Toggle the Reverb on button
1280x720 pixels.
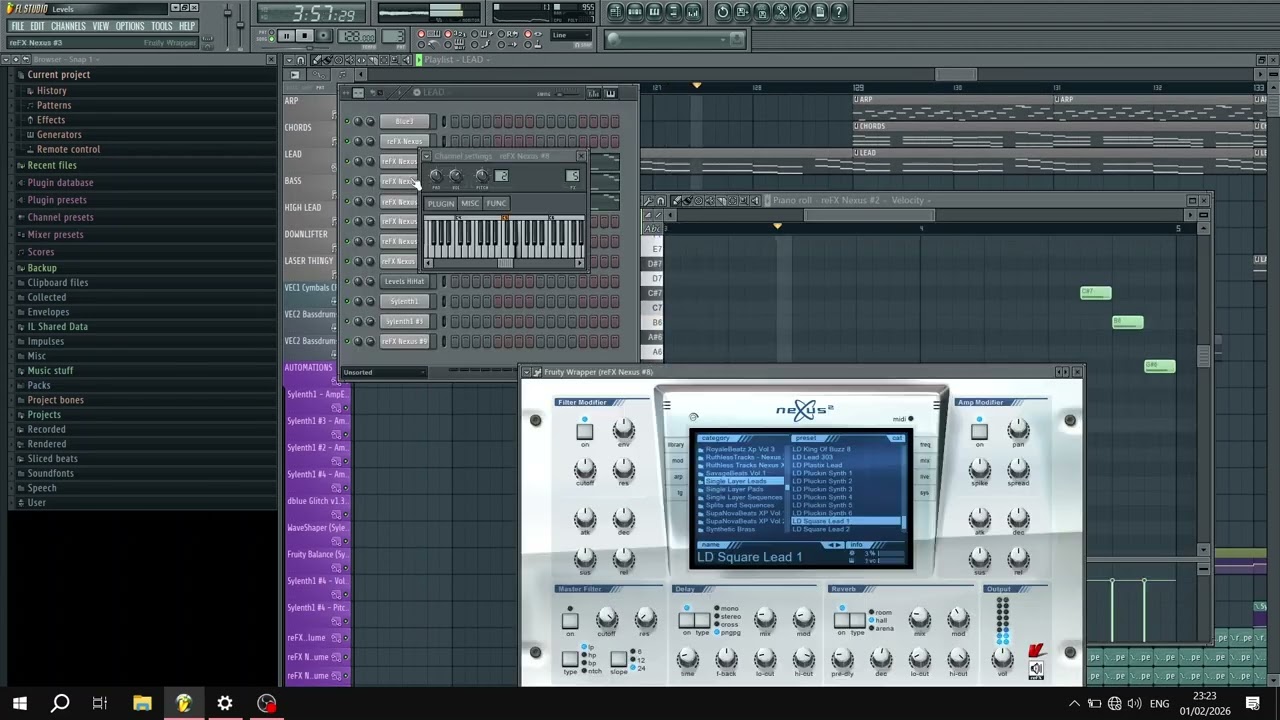(x=842, y=620)
